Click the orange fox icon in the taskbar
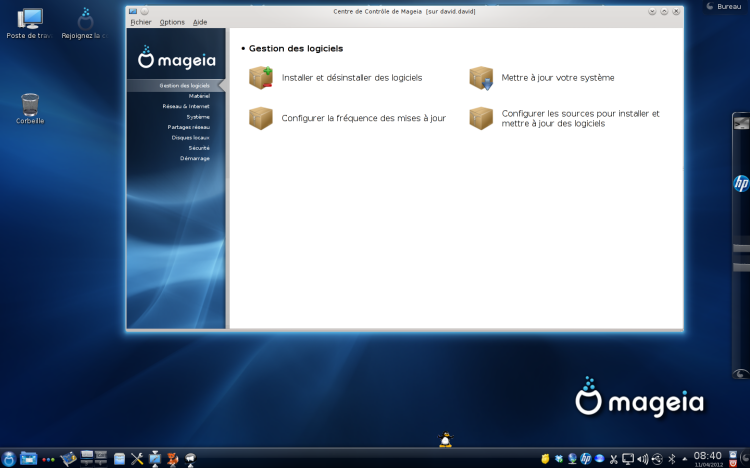 click(x=172, y=459)
